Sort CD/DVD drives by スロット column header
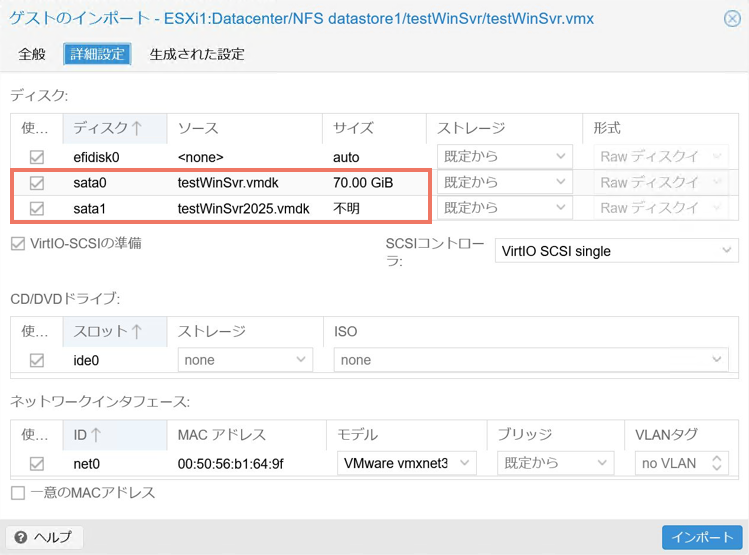Screen dimensions: 749x555 point(108,331)
